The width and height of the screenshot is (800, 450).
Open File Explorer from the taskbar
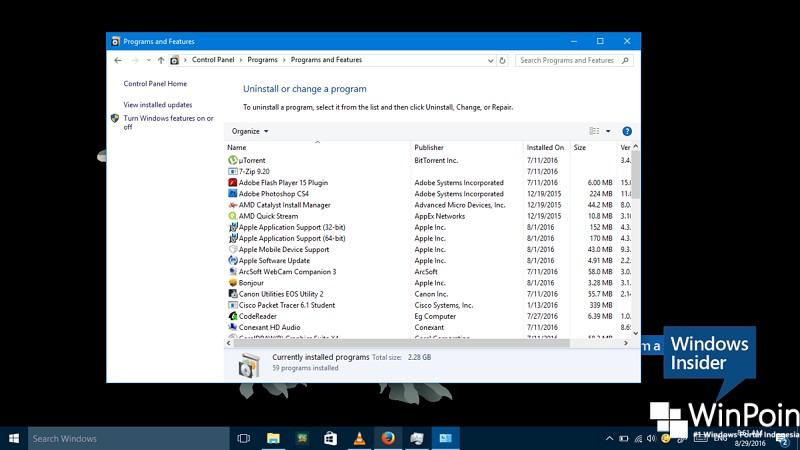point(273,438)
